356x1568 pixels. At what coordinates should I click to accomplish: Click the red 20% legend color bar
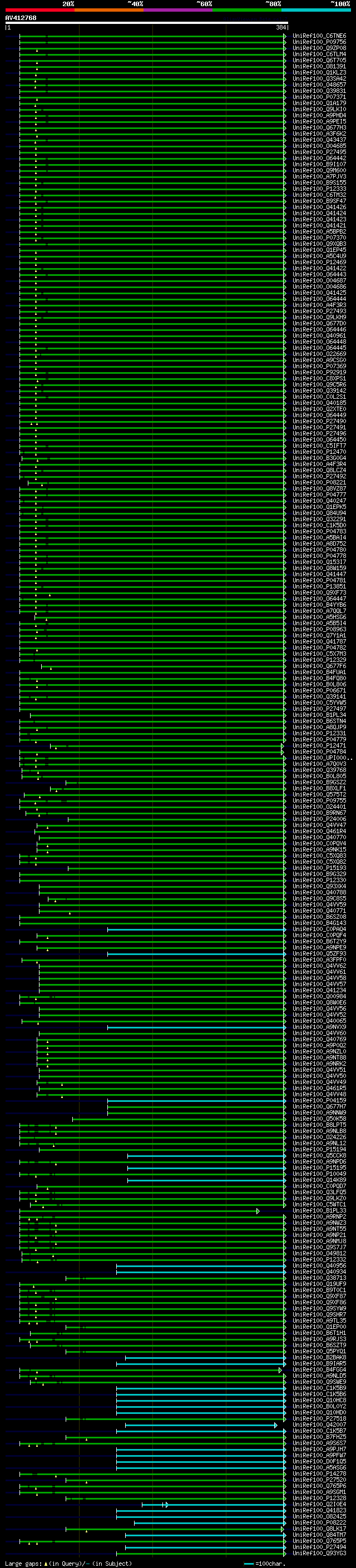point(39,11)
